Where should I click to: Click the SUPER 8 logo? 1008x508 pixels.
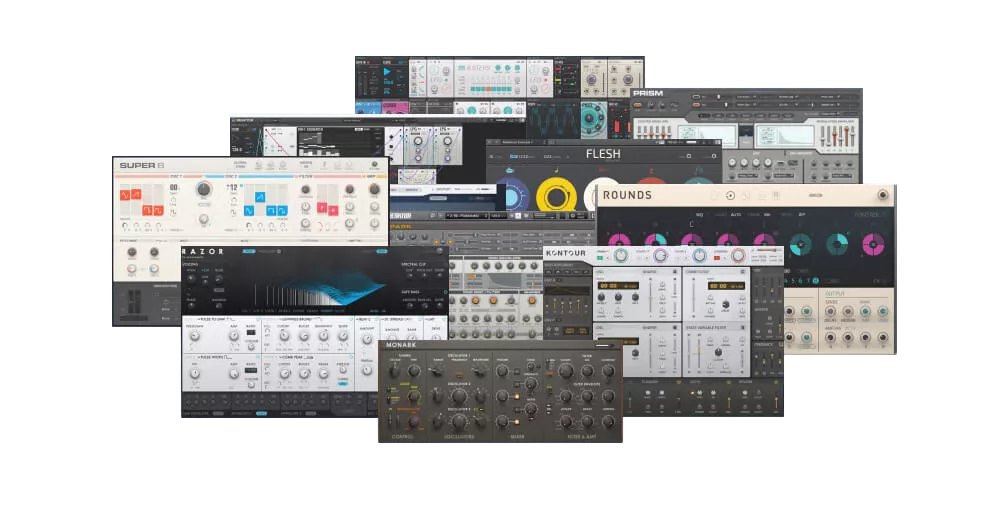pyautogui.click(x=141, y=165)
